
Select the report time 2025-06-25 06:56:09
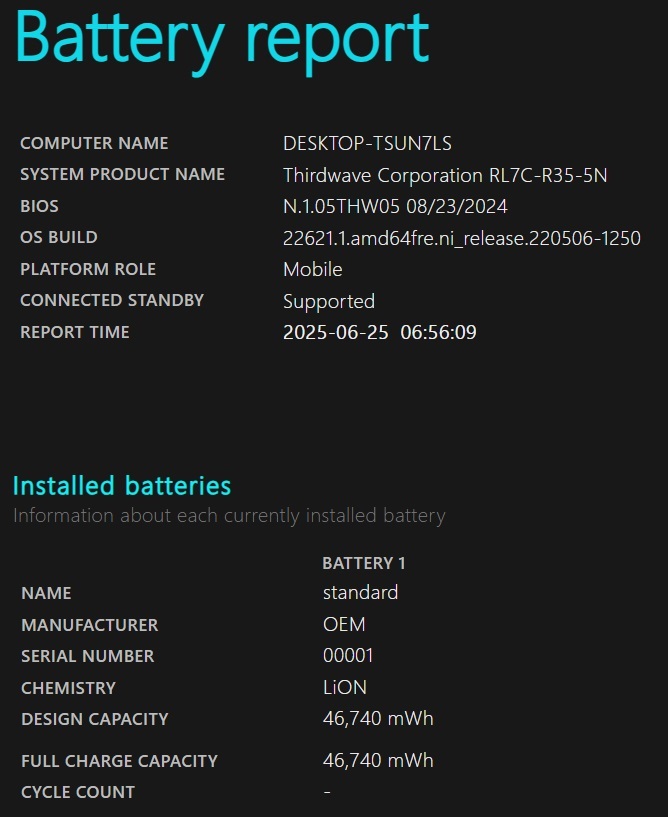pyautogui.click(x=379, y=332)
